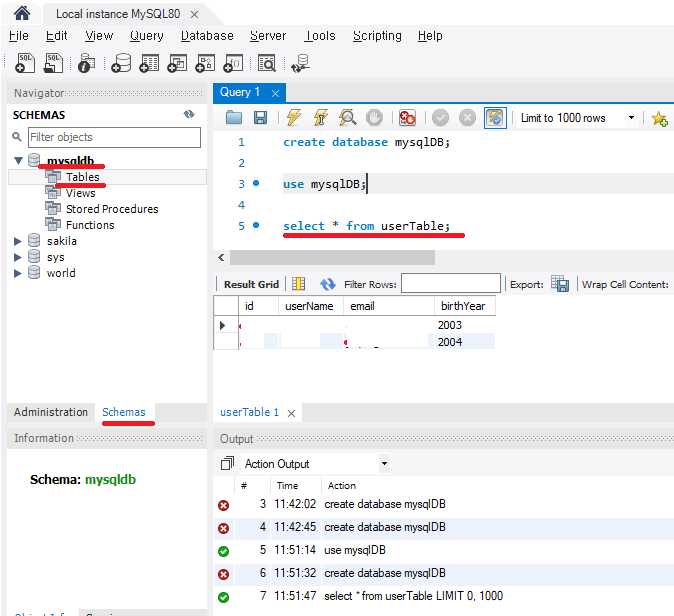
Task: Select the 2004 birthYear cell
Action: point(465,342)
